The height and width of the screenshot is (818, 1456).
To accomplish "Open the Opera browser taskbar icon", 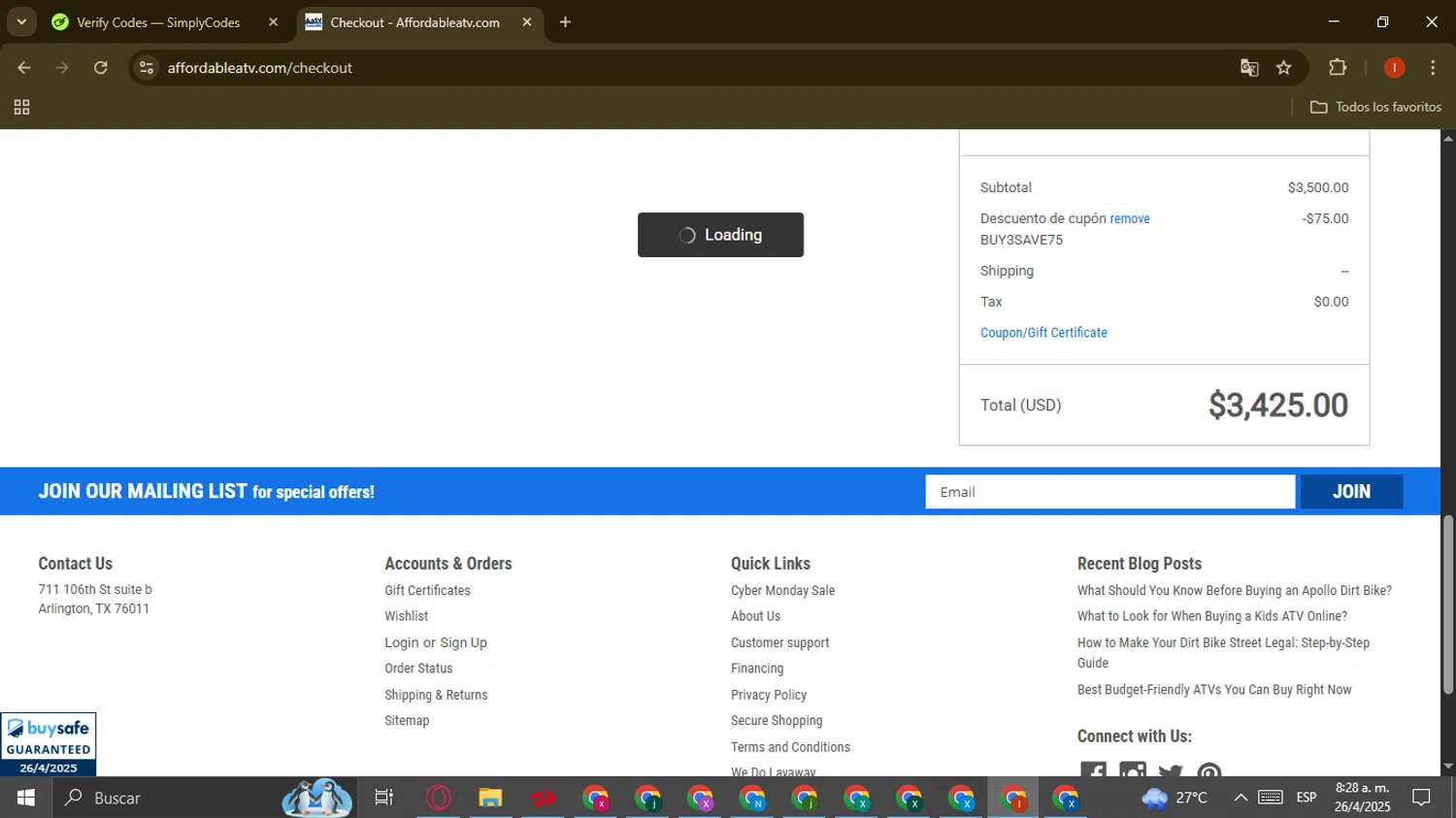I will click(x=439, y=798).
